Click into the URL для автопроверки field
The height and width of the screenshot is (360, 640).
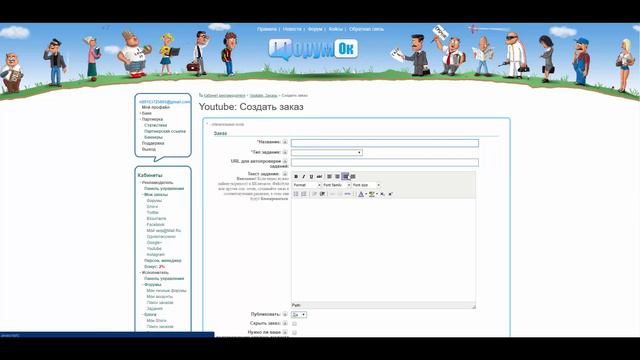[x=384, y=162]
